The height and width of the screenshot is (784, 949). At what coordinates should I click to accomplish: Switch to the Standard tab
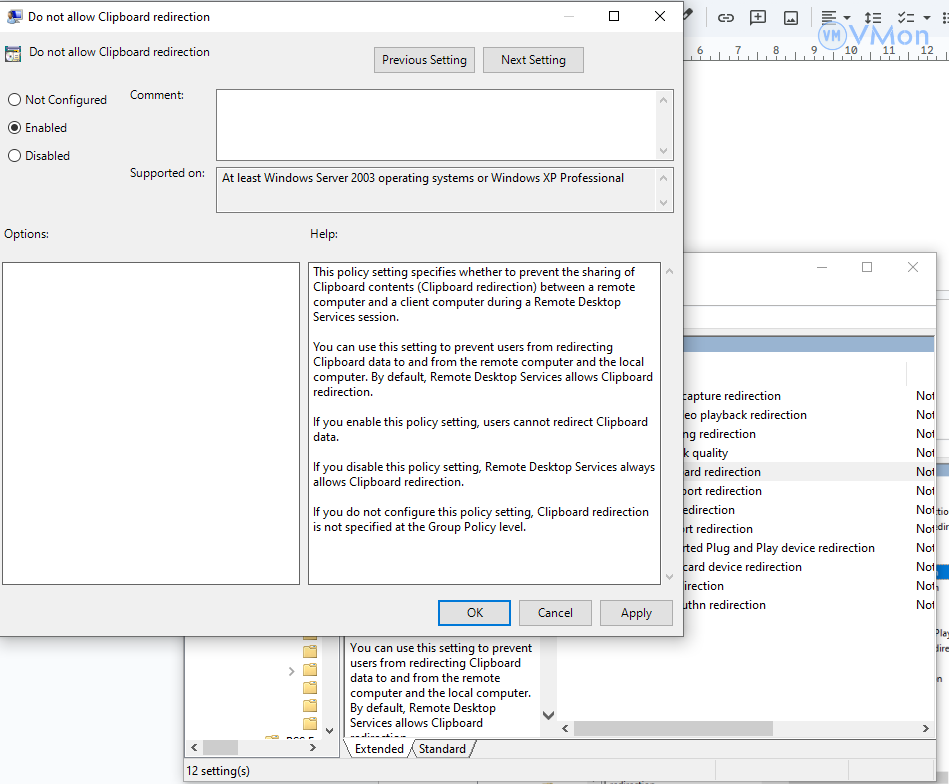coord(442,749)
